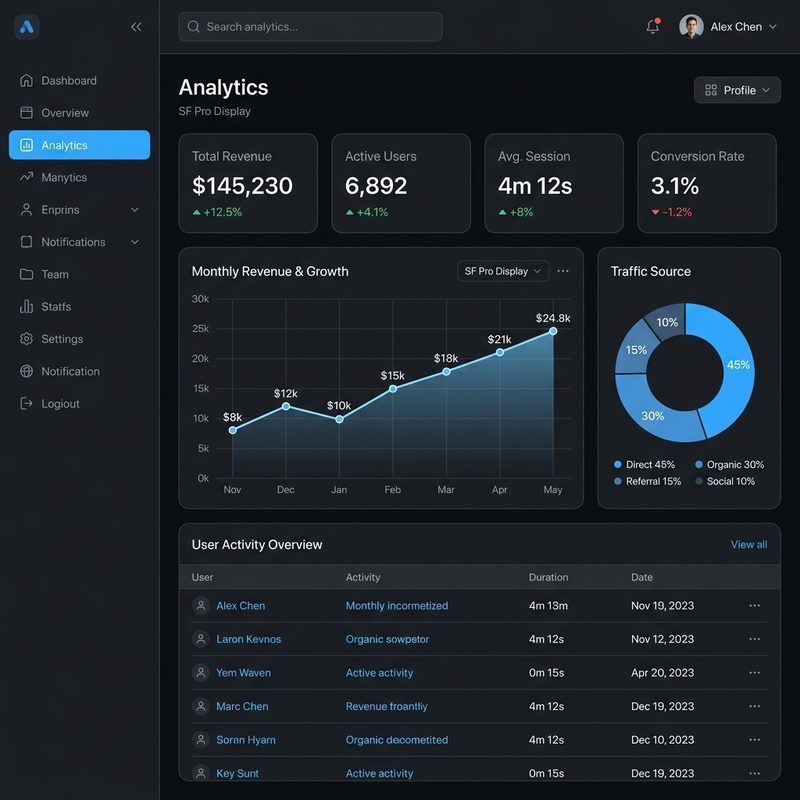This screenshot has height=800, width=800.
Task: Click the Statfs bar chart icon
Action: [26, 306]
